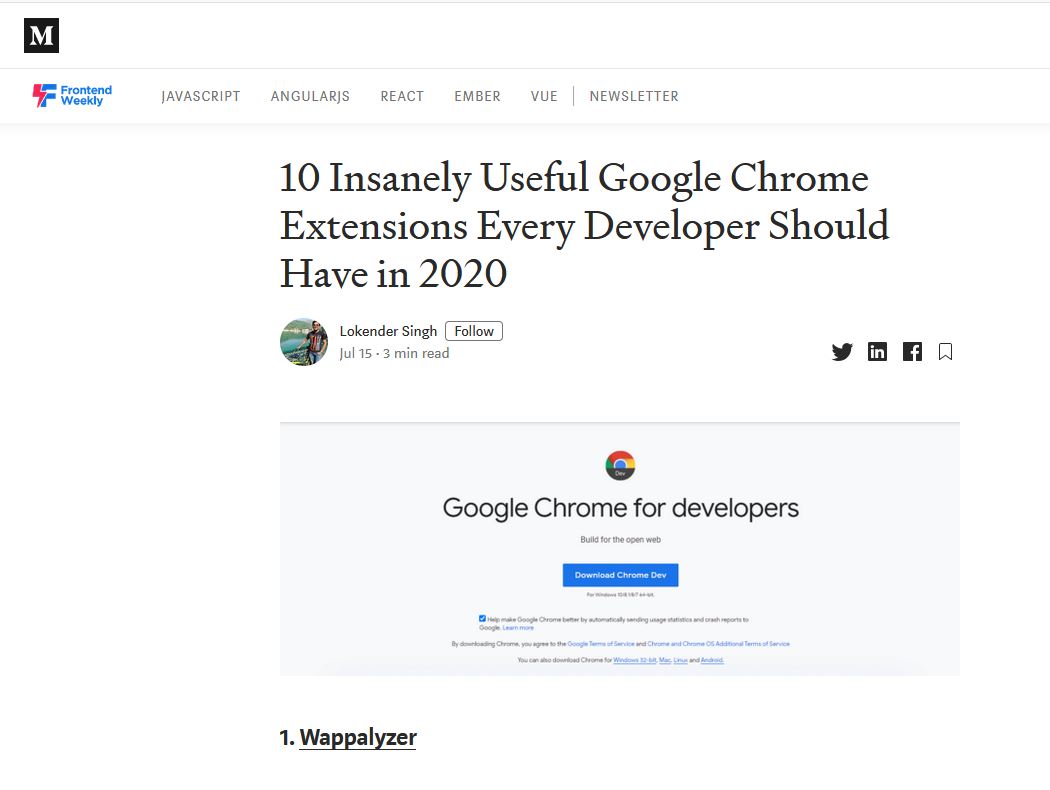
Task: Click the 'Jul 15 · 3 min read' text
Action: pos(394,353)
